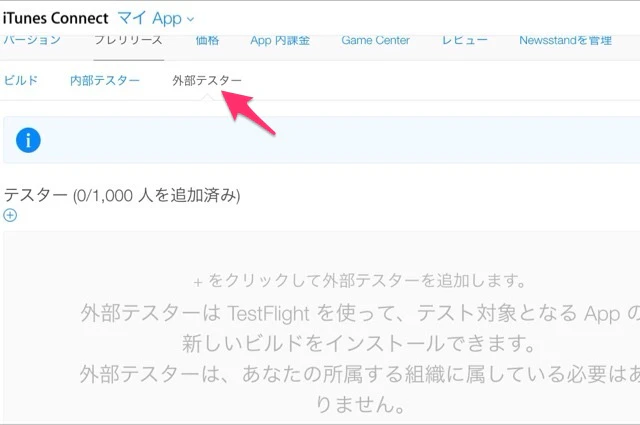Select the 外部テスター sub-tab
The height and width of the screenshot is (425, 640).
click(207, 80)
